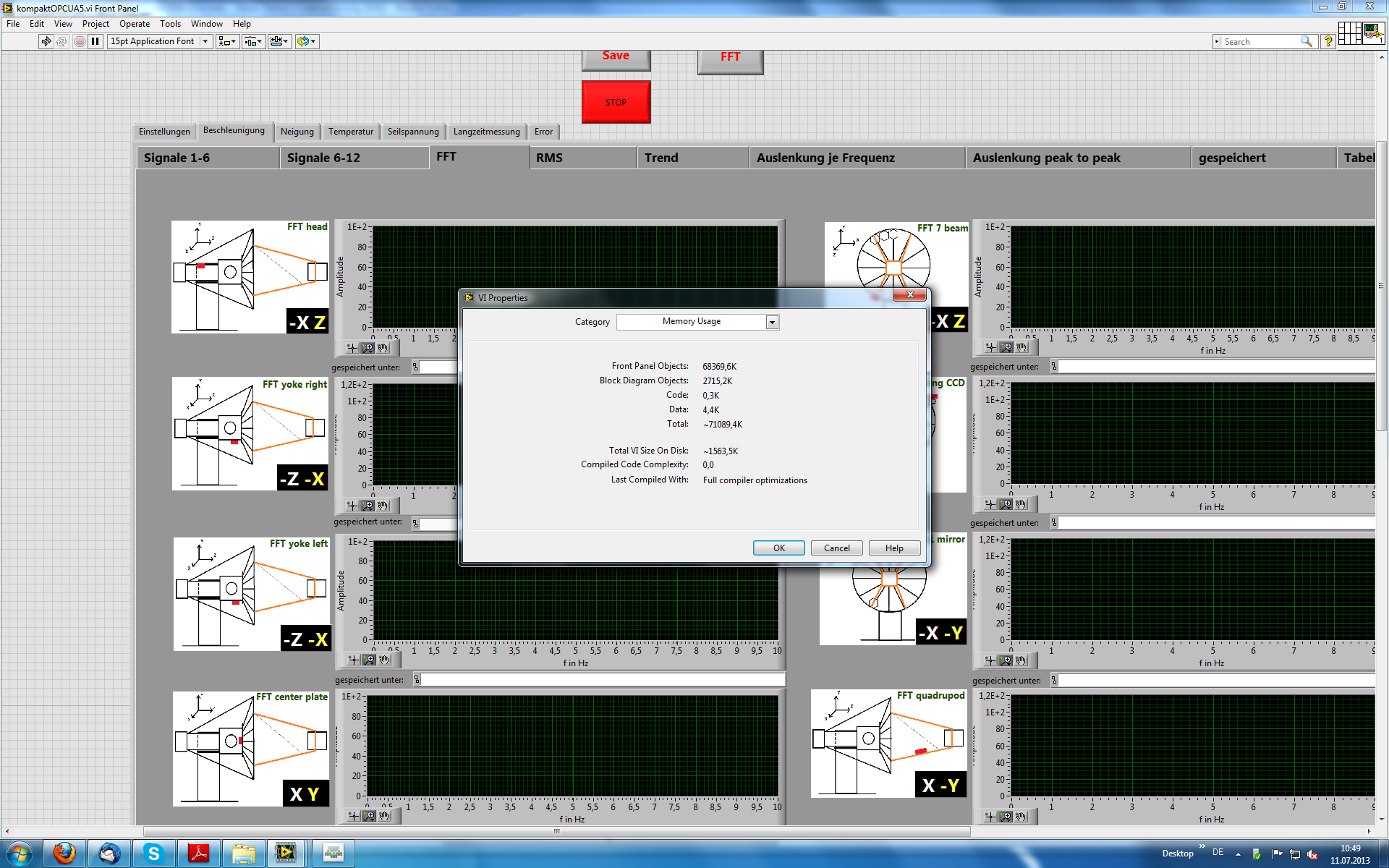Click OK in VI Properties dialog

pos(778,548)
